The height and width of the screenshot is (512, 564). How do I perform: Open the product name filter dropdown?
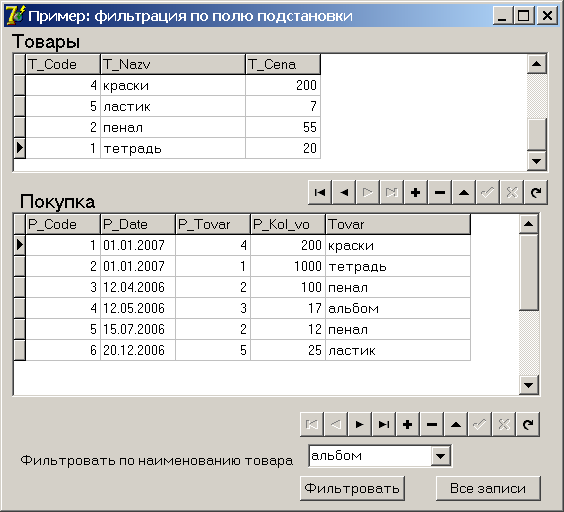pyautogui.click(x=440, y=456)
